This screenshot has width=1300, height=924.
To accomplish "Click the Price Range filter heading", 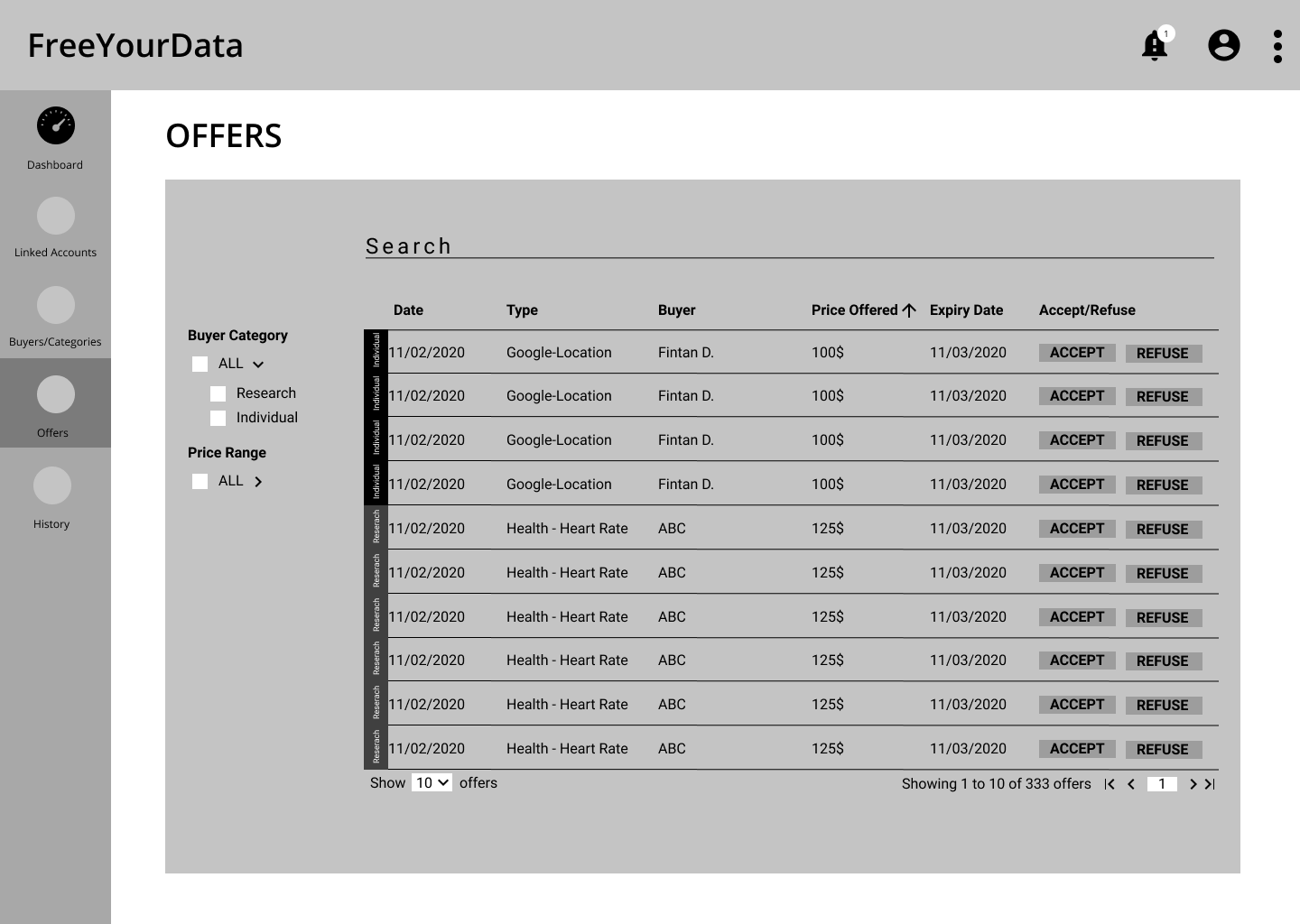I will point(227,453).
